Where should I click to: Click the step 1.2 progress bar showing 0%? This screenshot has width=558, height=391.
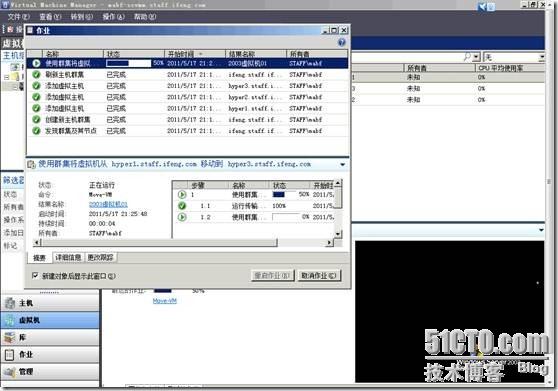[285, 217]
